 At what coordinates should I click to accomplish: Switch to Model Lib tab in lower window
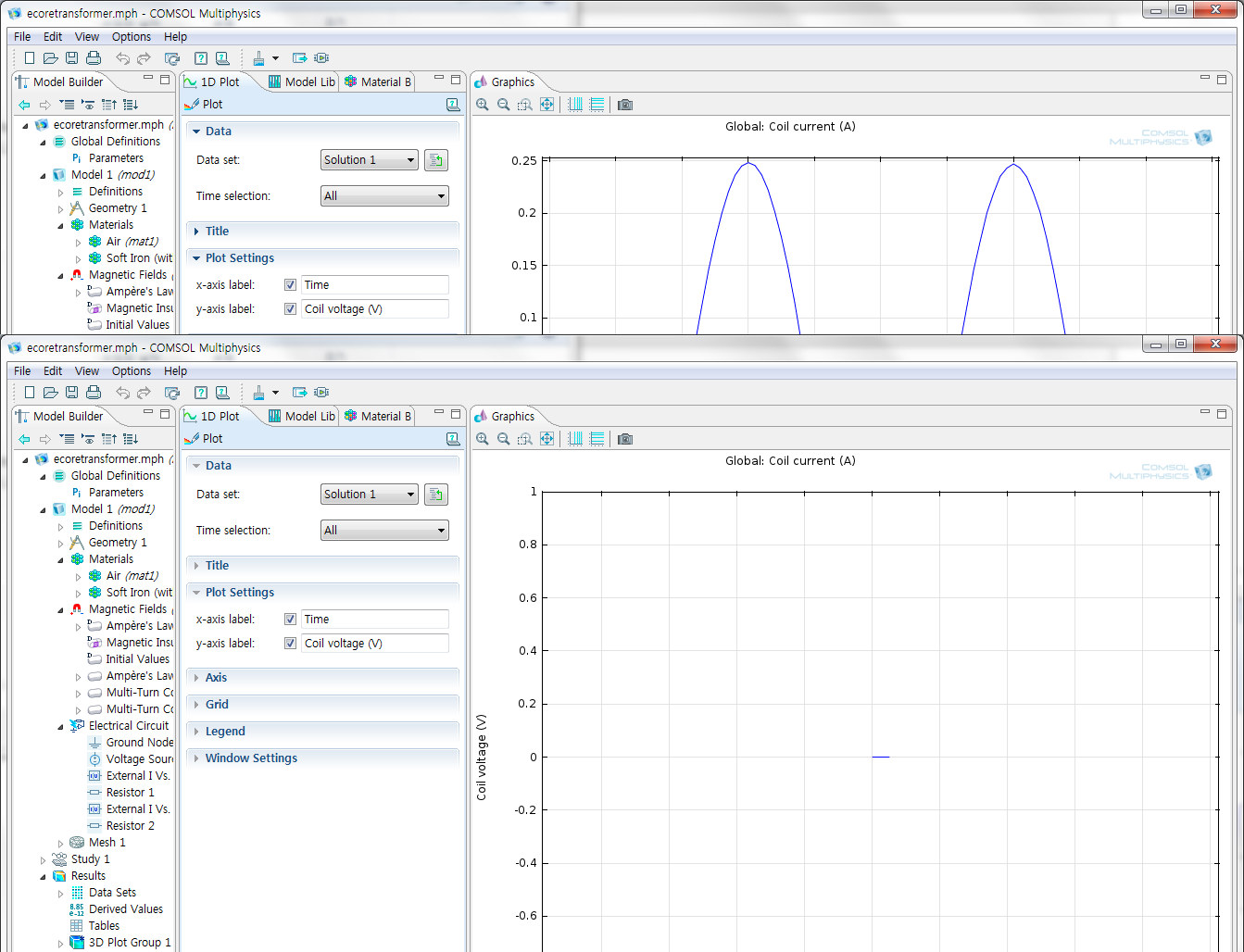303,417
